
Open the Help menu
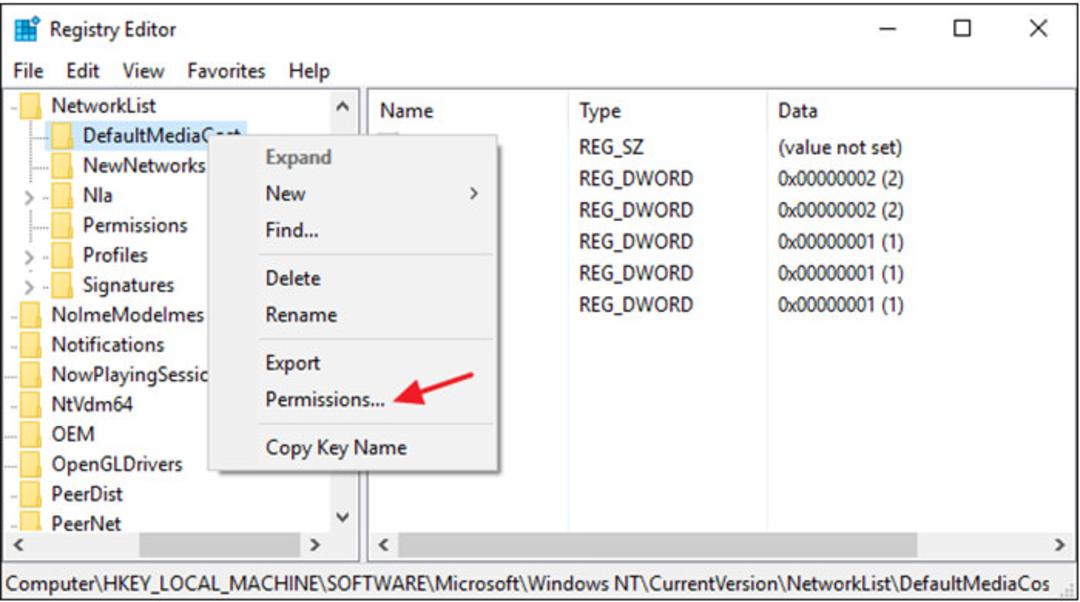pyautogui.click(x=309, y=71)
